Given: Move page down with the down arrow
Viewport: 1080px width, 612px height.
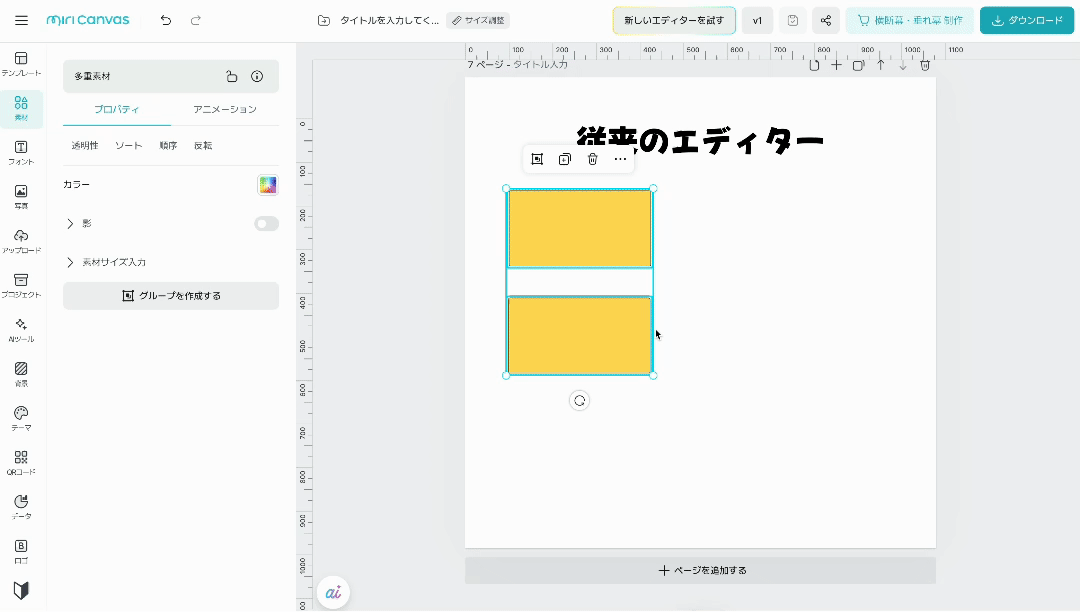Looking at the screenshot, I should coord(903,65).
